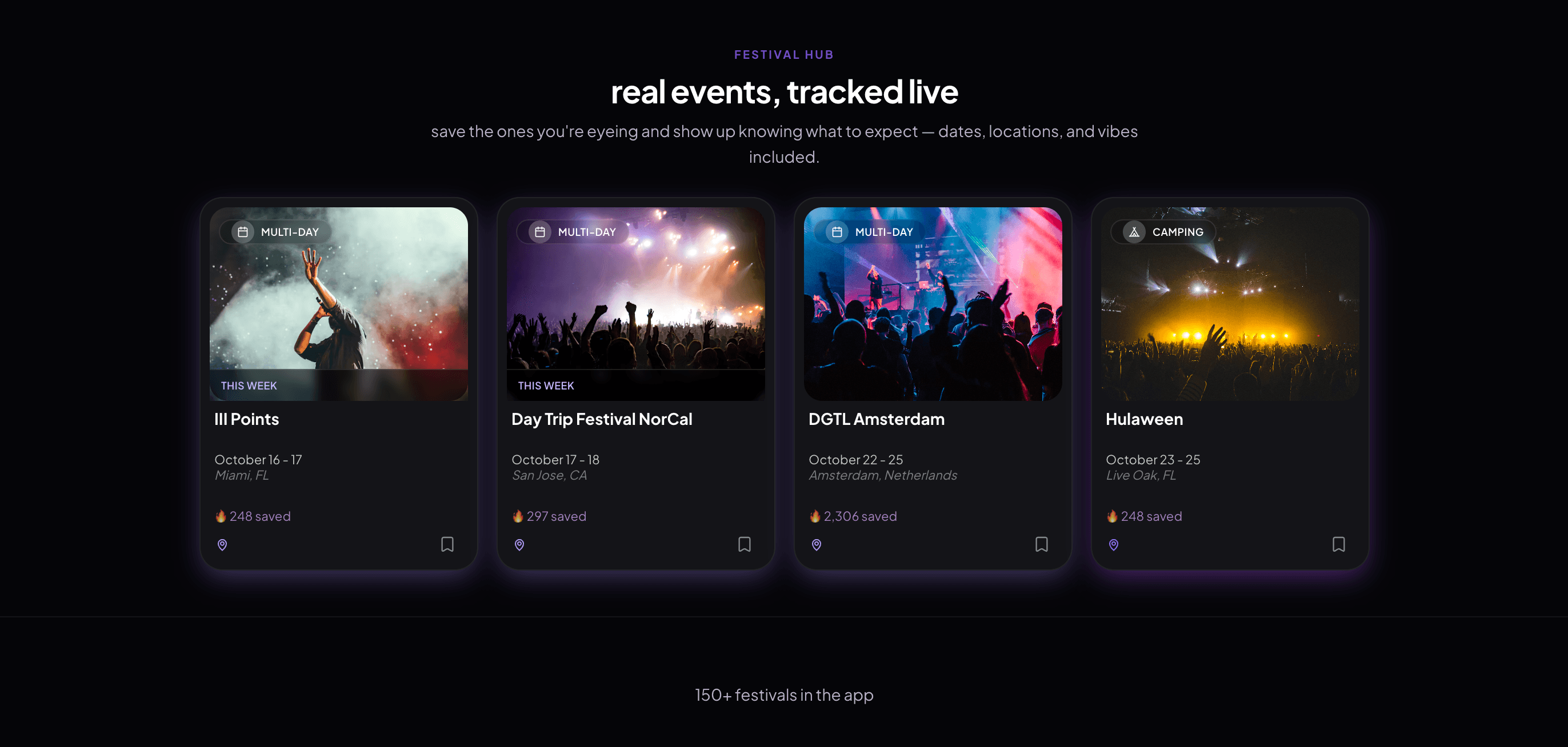Click the THIS WEEK label on III Points
Image resolution: width=1568 pixels, height=747 pixels.
(x=249, y=385)
